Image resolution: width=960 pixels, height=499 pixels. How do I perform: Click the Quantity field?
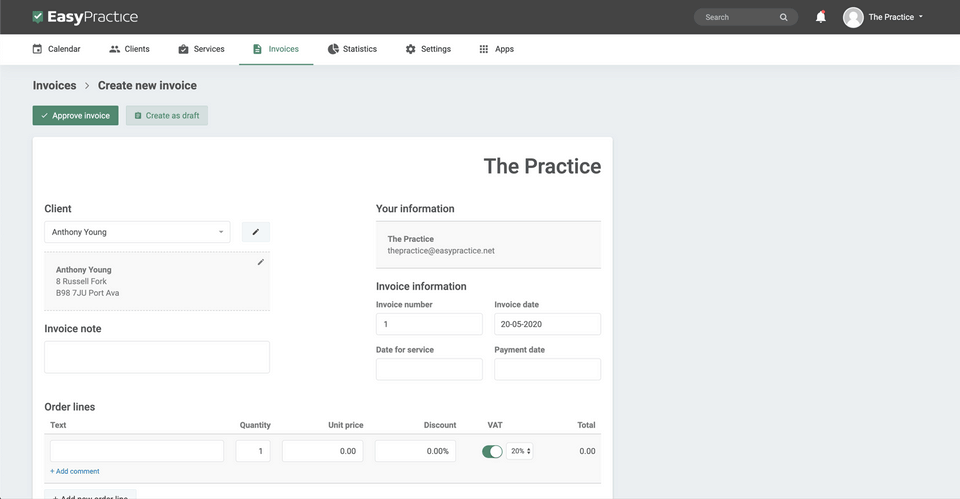pos(253,451)
